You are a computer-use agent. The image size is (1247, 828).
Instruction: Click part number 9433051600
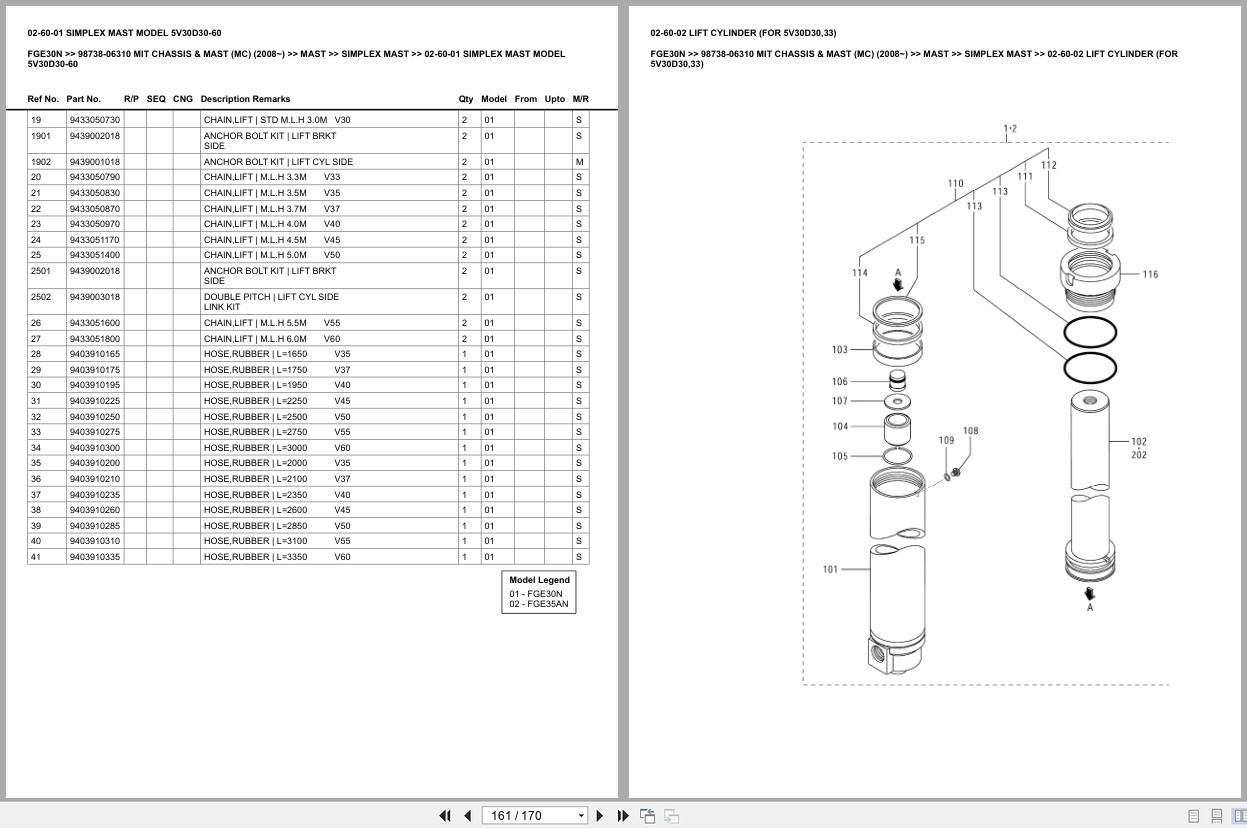click(x=95, y=323)
